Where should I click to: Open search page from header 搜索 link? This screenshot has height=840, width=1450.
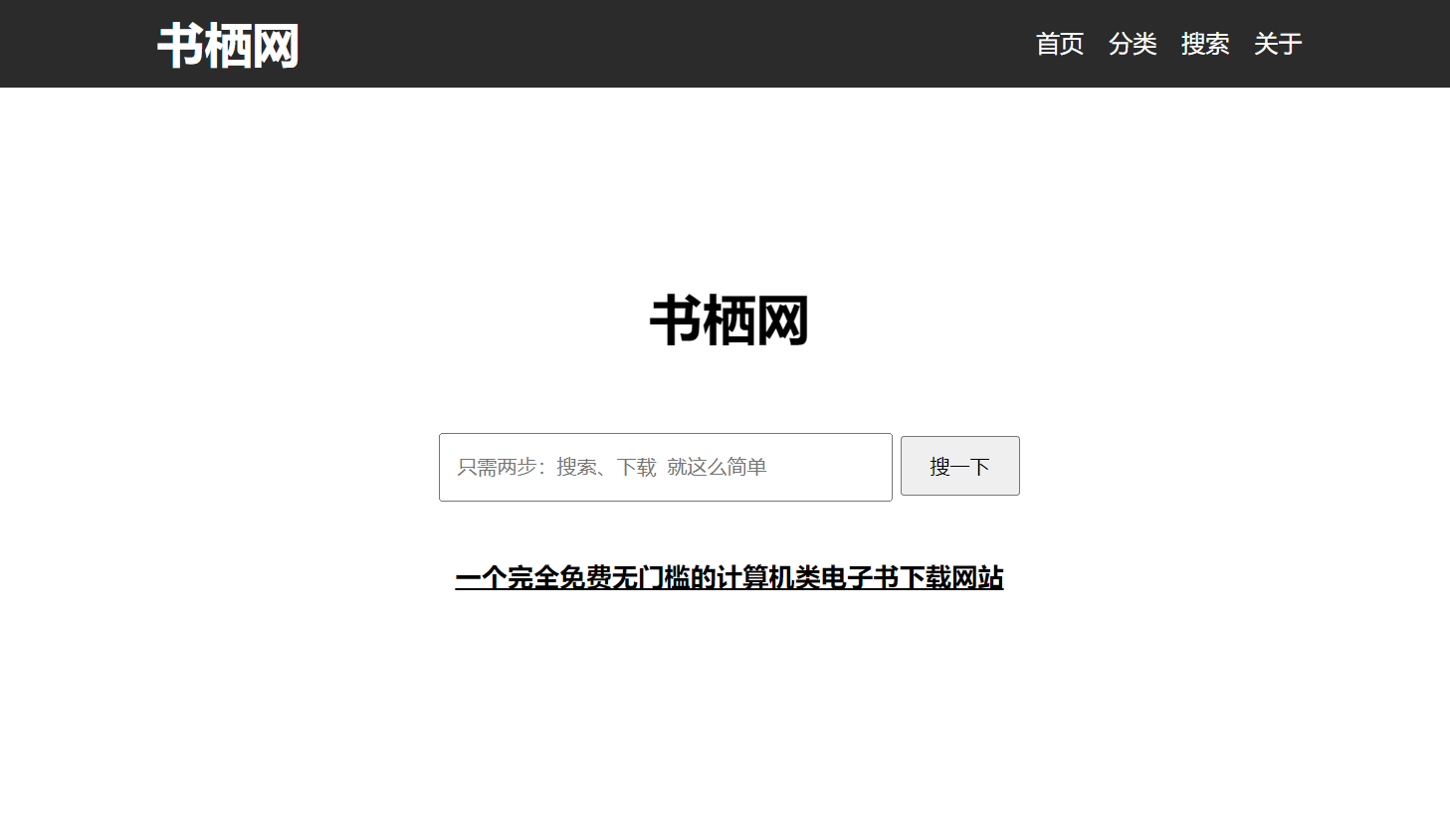click(x=1204, y=44)
